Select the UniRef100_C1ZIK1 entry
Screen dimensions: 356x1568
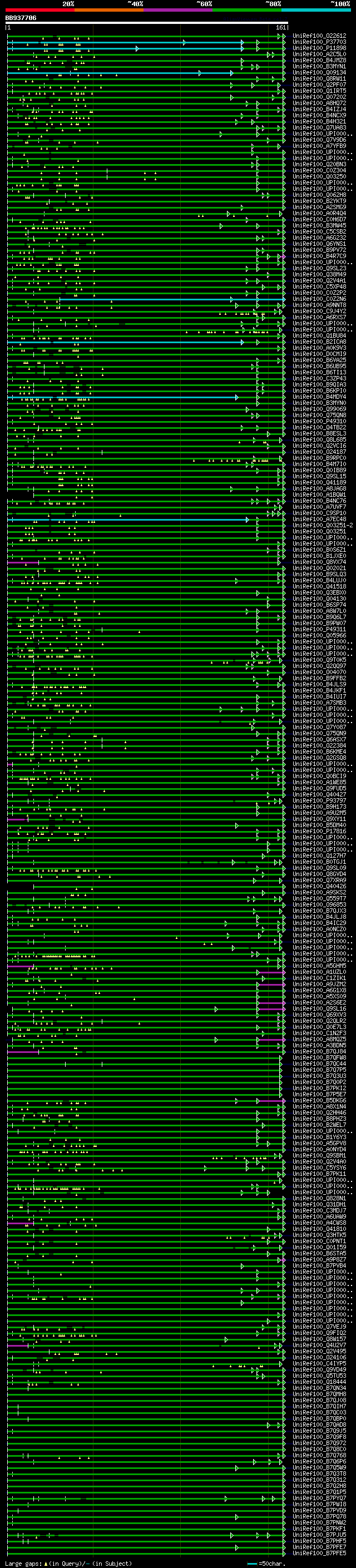click(x=319, y=978)
